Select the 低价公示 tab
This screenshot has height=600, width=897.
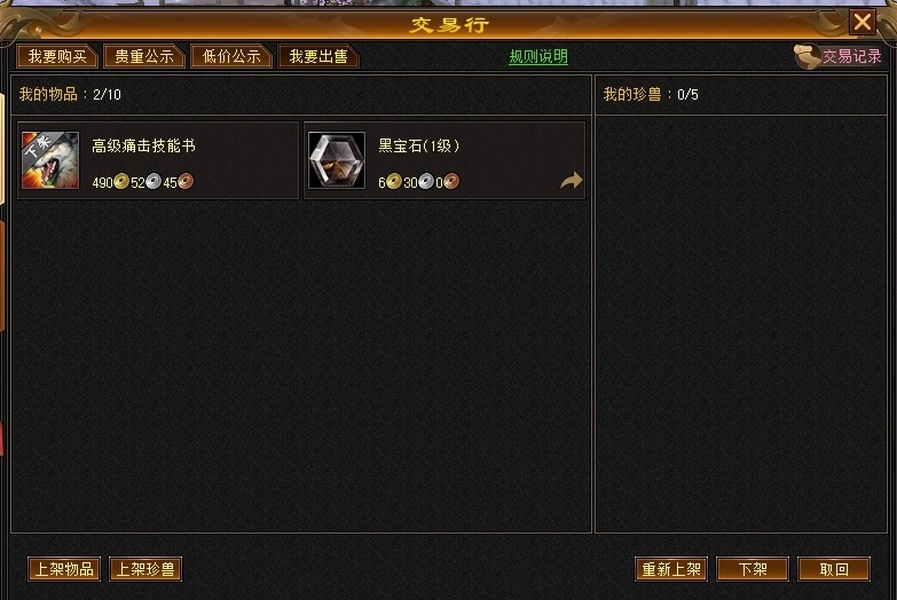(231, 57)
